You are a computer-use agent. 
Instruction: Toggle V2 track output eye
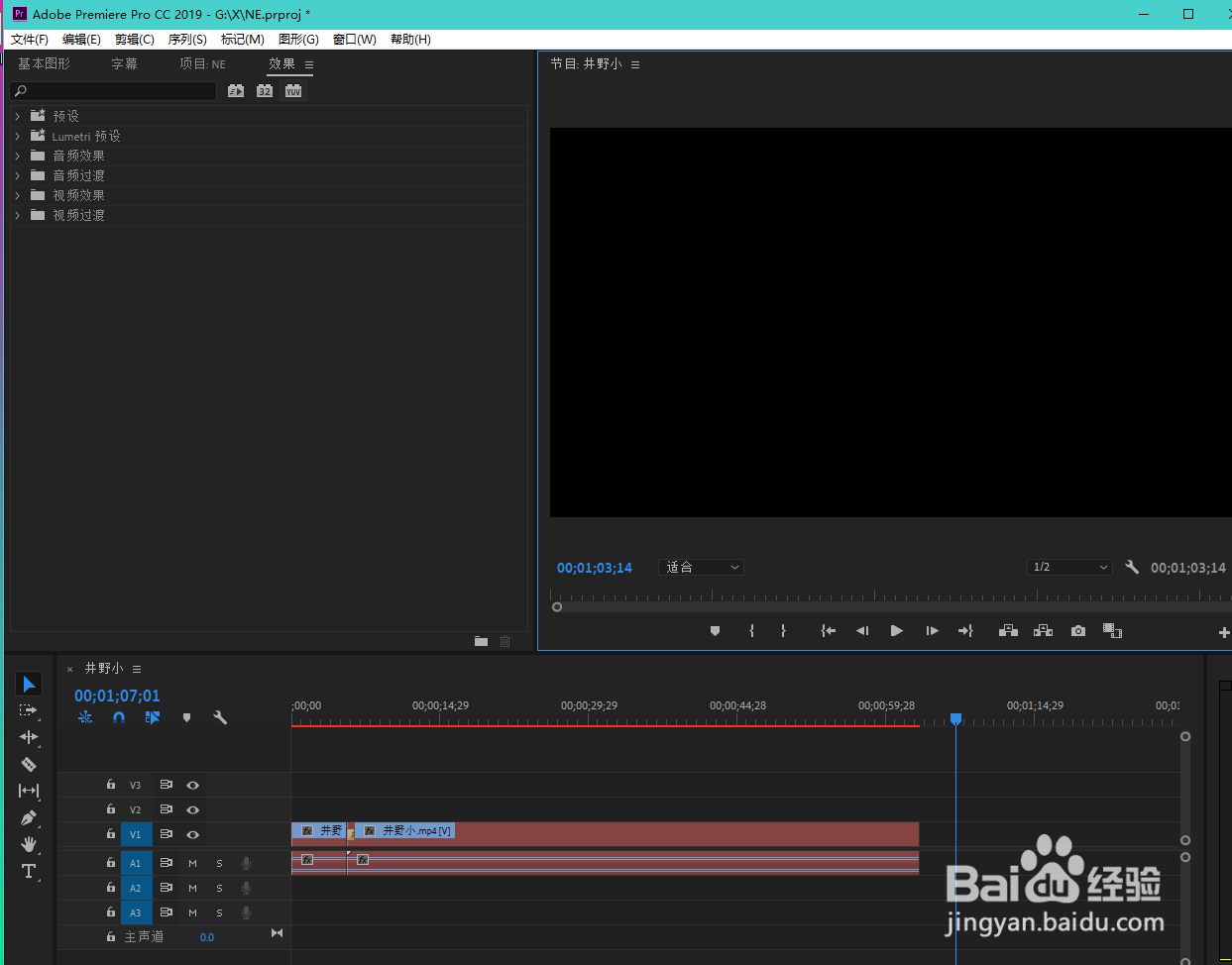[x=193, y=809]
